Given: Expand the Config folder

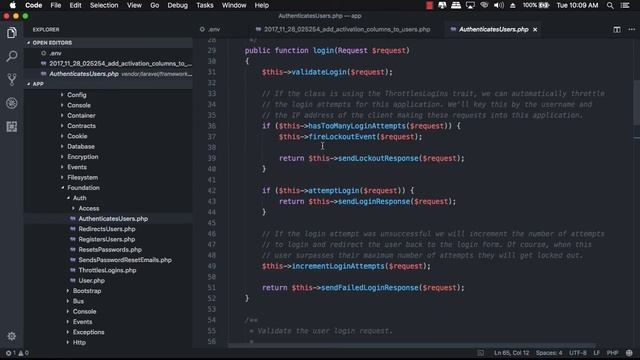Looking at the screenshot, I should (x=77, y=95).
